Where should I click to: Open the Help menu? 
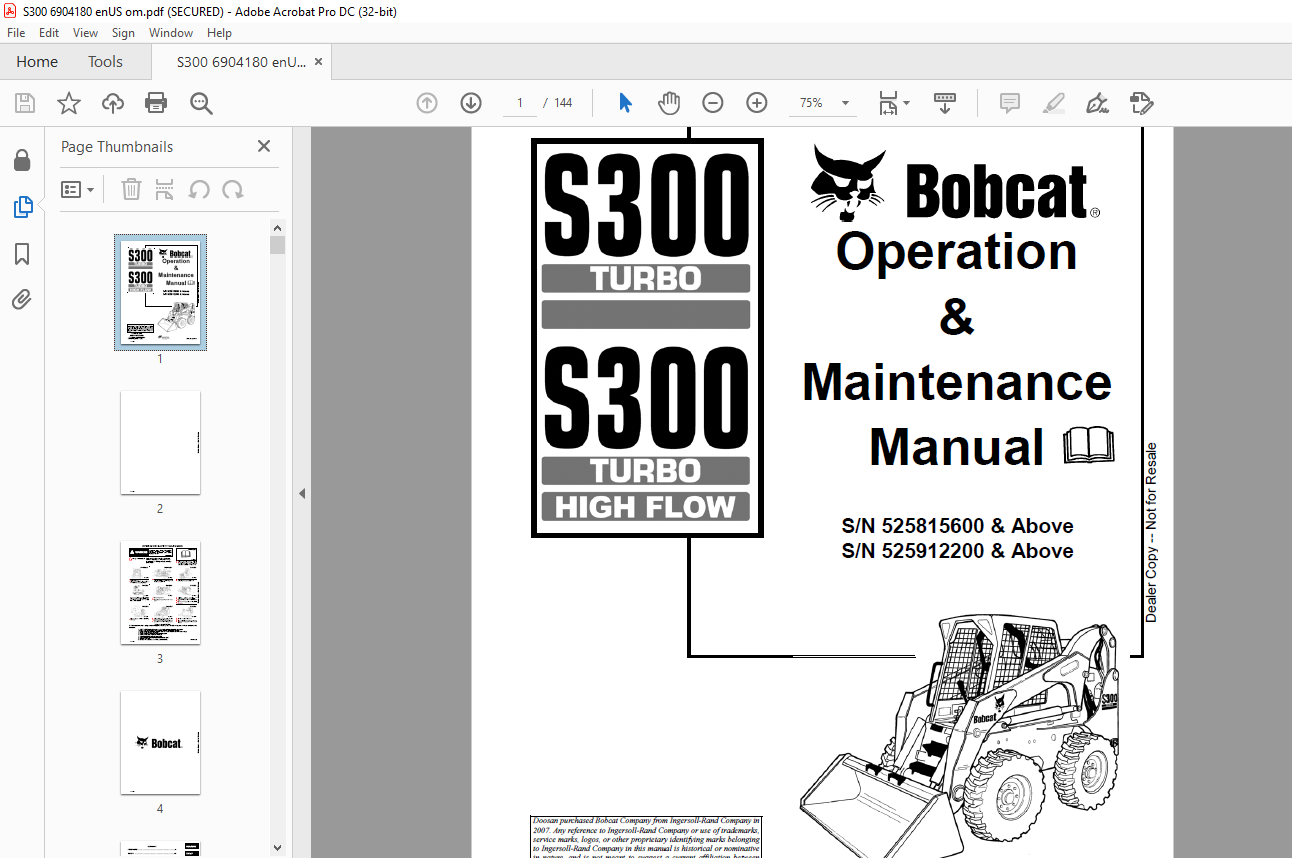[x=219, y=33]
